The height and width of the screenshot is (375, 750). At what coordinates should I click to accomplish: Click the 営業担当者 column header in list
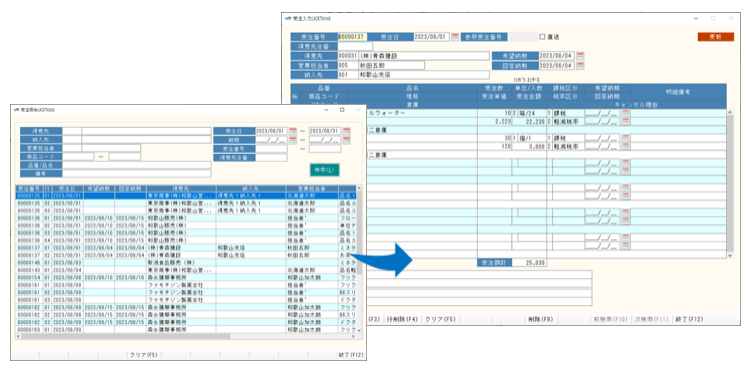tap(312, 188)
